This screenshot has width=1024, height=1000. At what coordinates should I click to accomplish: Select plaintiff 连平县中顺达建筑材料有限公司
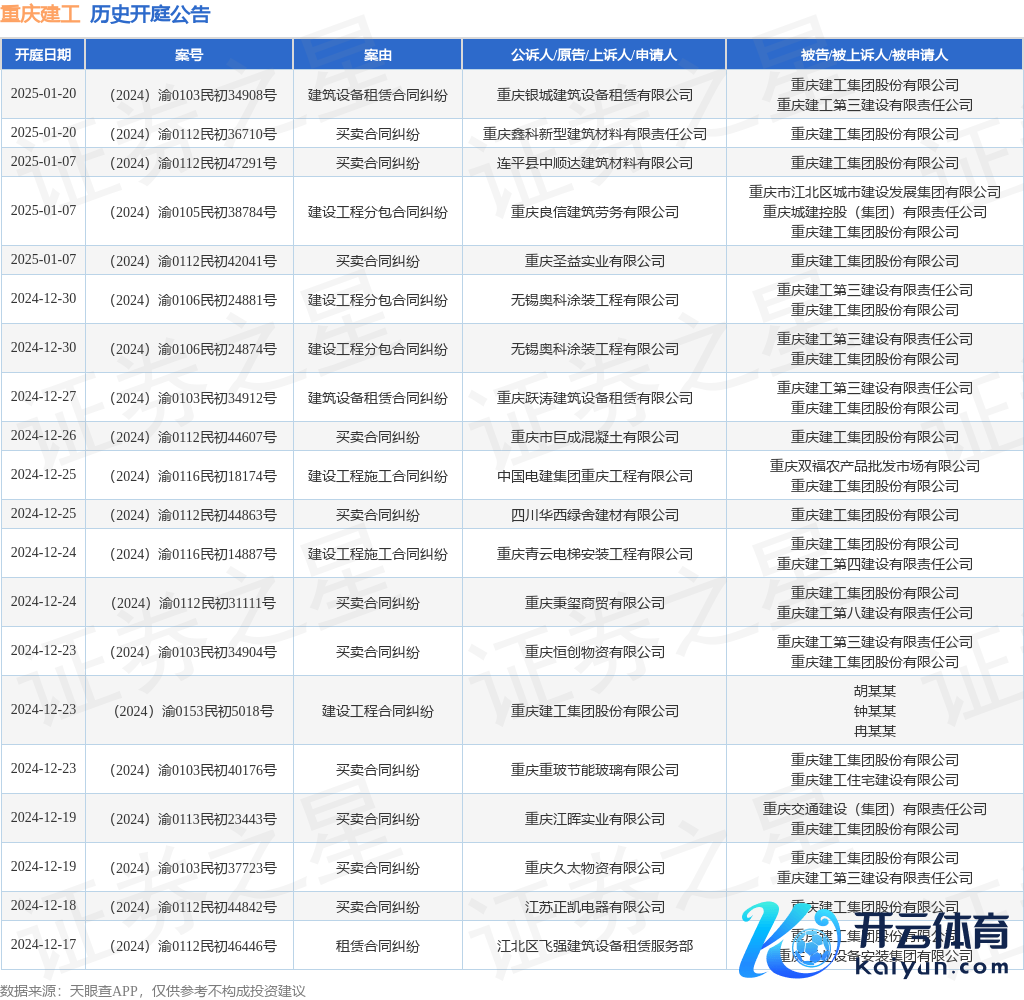click(x=594, y=163)
